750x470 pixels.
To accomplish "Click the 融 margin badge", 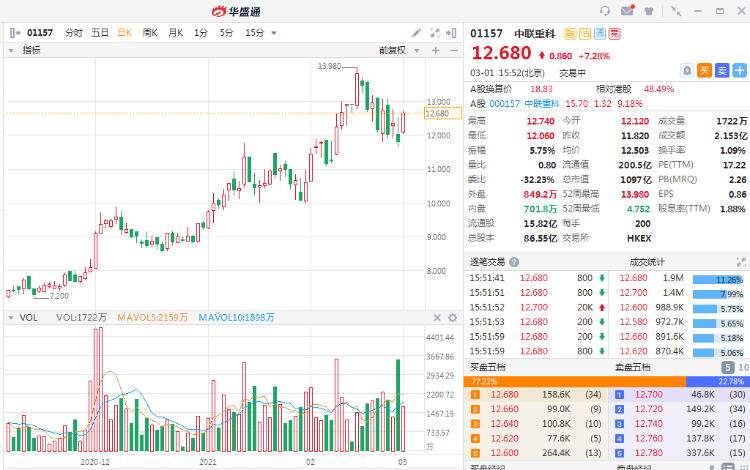I will tap(570, 33).
